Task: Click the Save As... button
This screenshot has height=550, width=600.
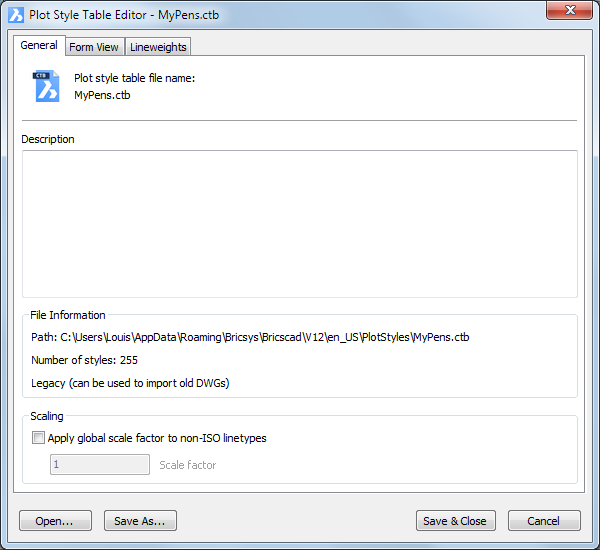Action: click(140, 521)
